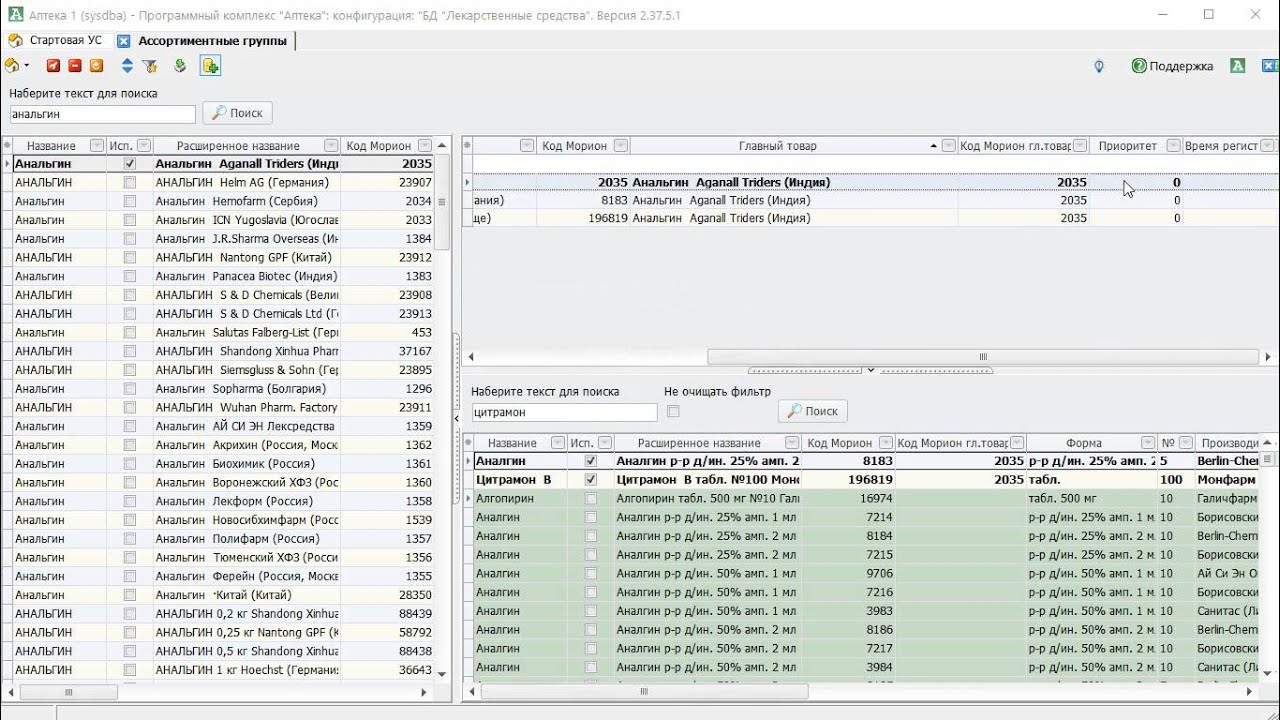Open Форма column filter dropdown
The width and height of the screenshot is (1280, 720).
(1148, 443)
